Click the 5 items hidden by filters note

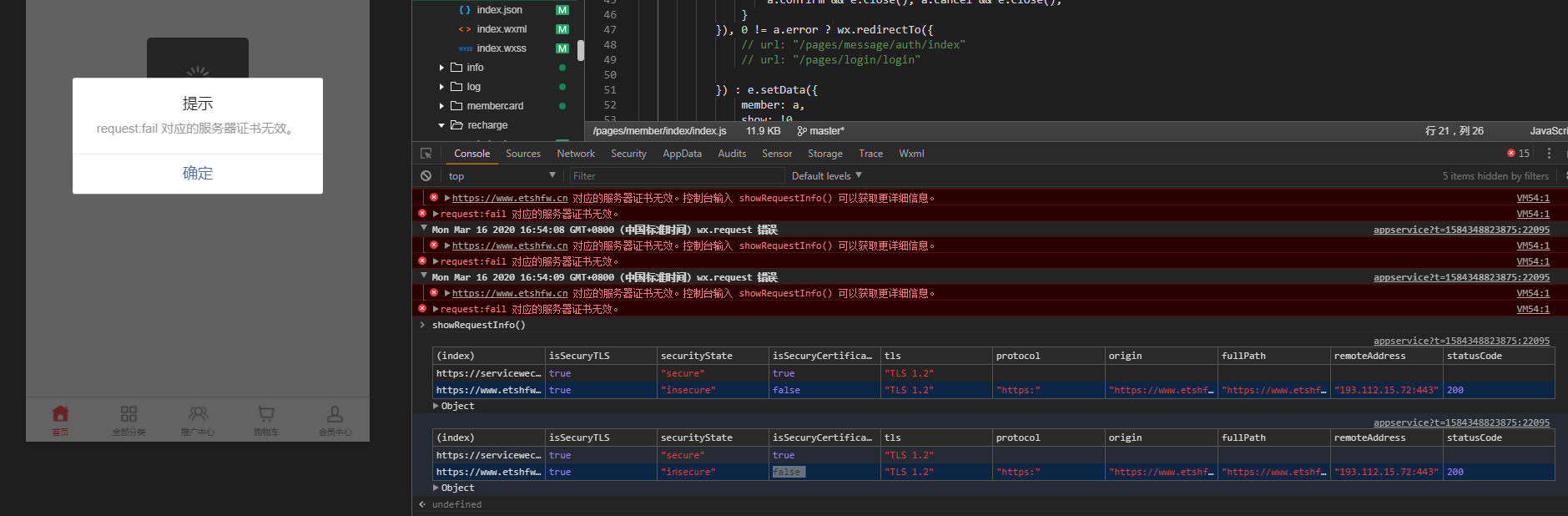pyautogui.click(x=1495, y=176)
